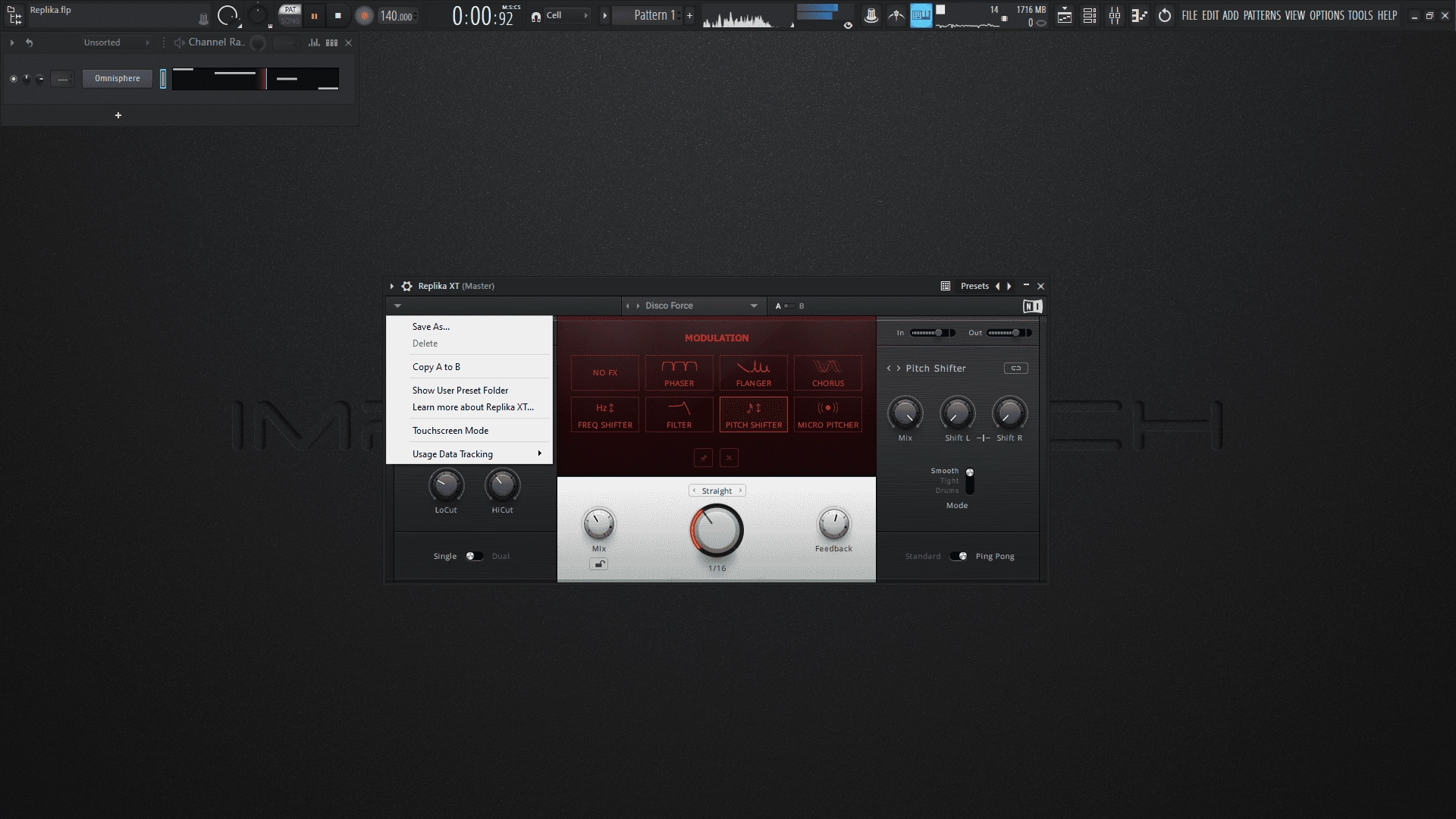Toggle PAT/SONG mode switch
Image resolution: width=1456 pixels, height=819 pixels.
coord(290,15)
